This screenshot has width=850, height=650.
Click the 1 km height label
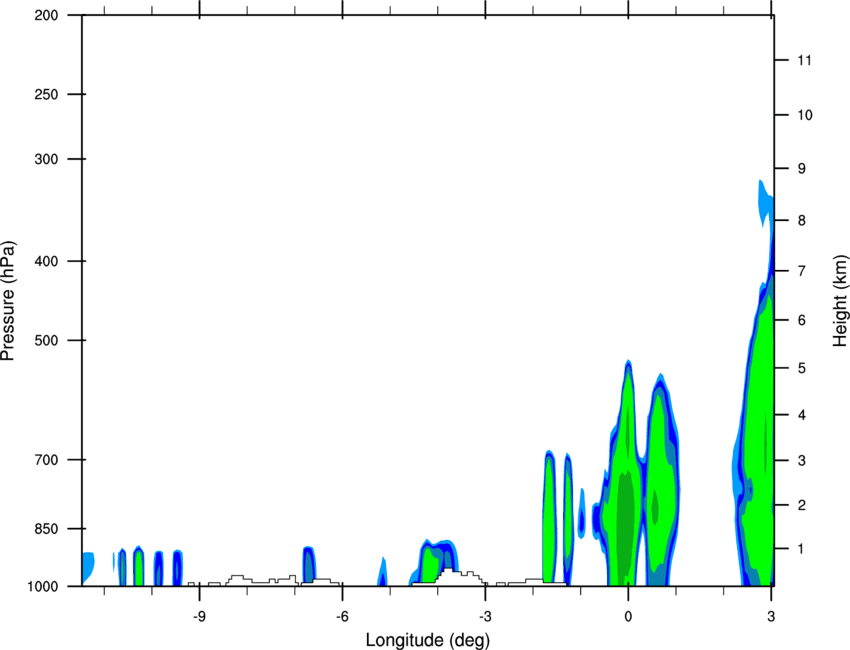pos(802,549)
